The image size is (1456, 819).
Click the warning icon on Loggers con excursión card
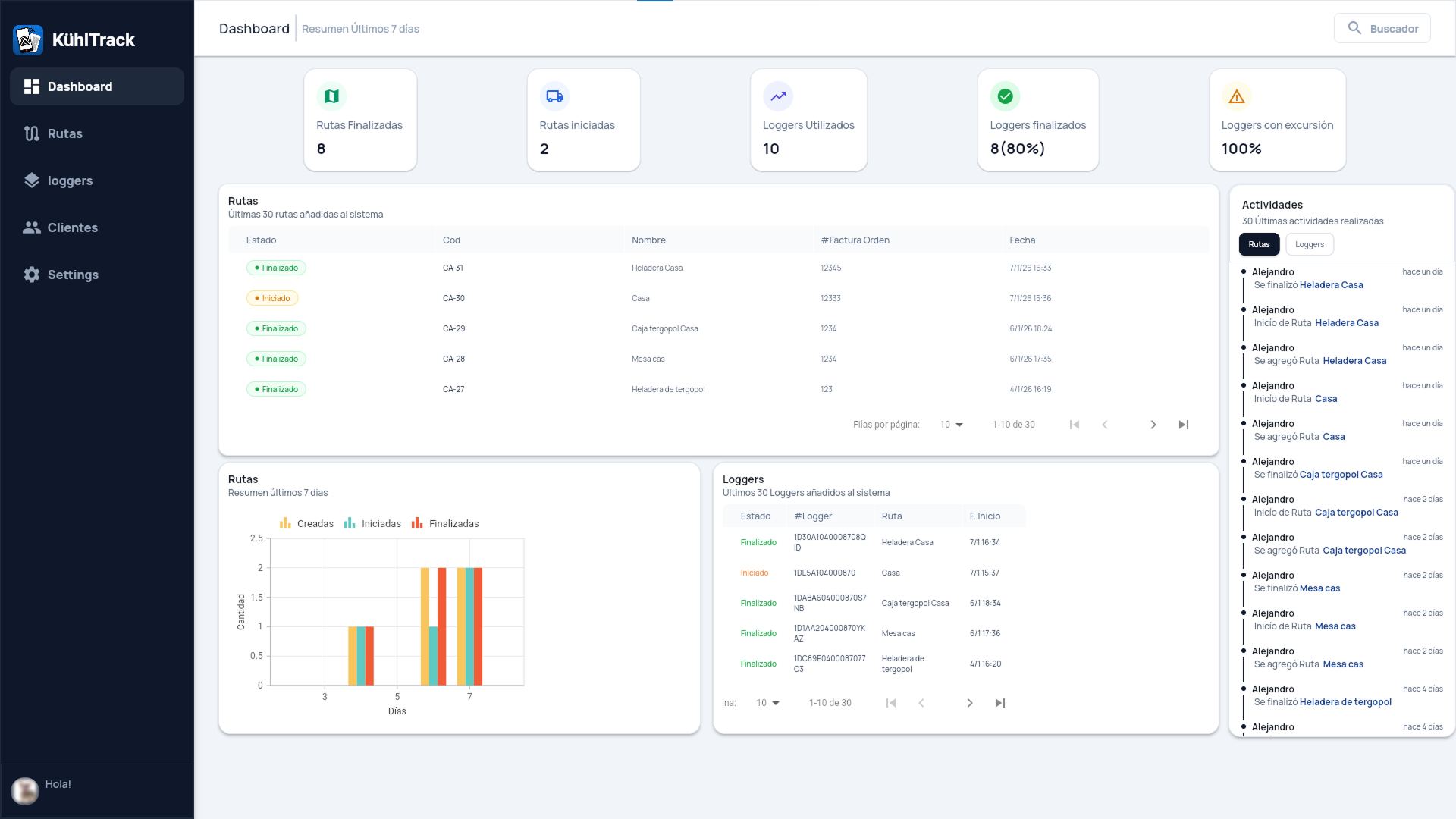(x=1236, y=96)
